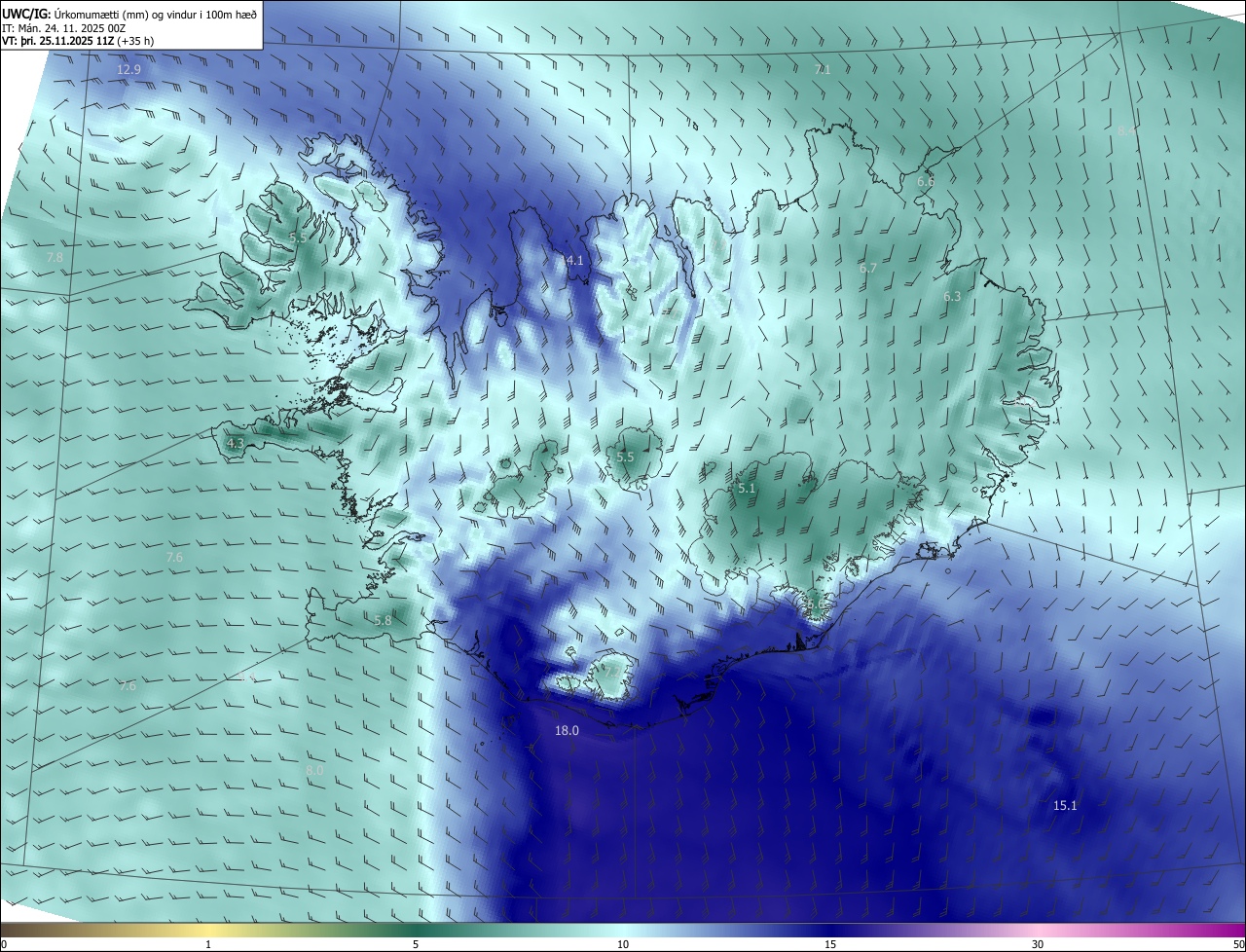Click the map title "Úrkomumætti (mm) og vindur í 100m hæð"
The width and height of the screenshot is (1246, 952).
tap(154, 13)
